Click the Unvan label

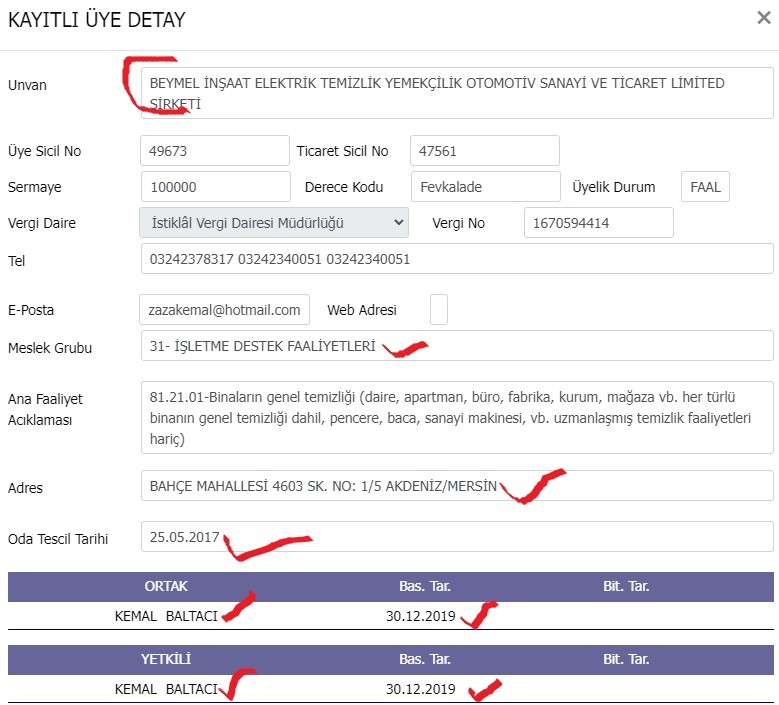point(27,85)
